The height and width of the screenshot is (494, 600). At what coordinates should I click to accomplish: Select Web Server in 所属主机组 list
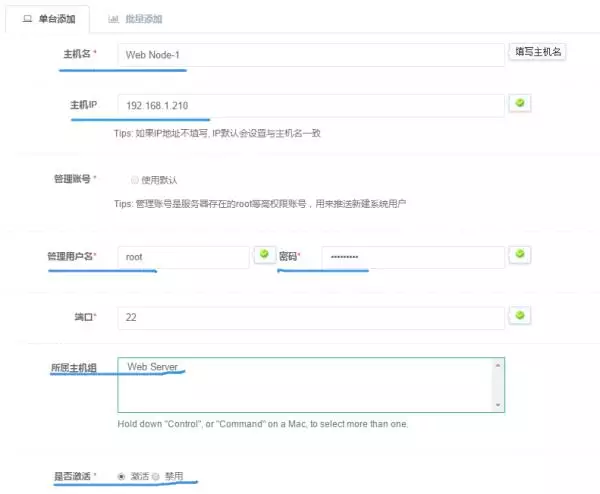pyautogui.click(x=152, y=367)
